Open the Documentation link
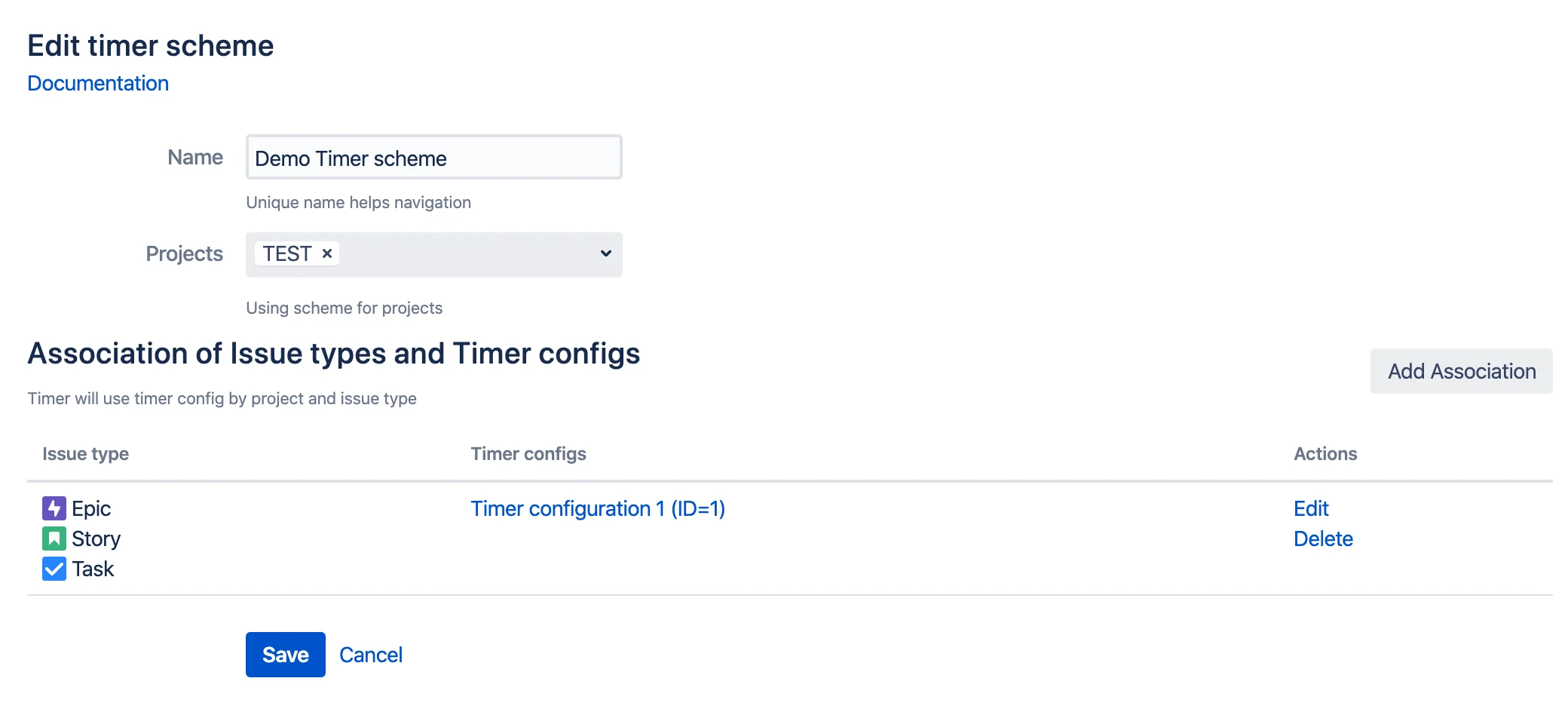Viewport: 1568px width, 715px height. pyautogui.click(x=98, y=83)
